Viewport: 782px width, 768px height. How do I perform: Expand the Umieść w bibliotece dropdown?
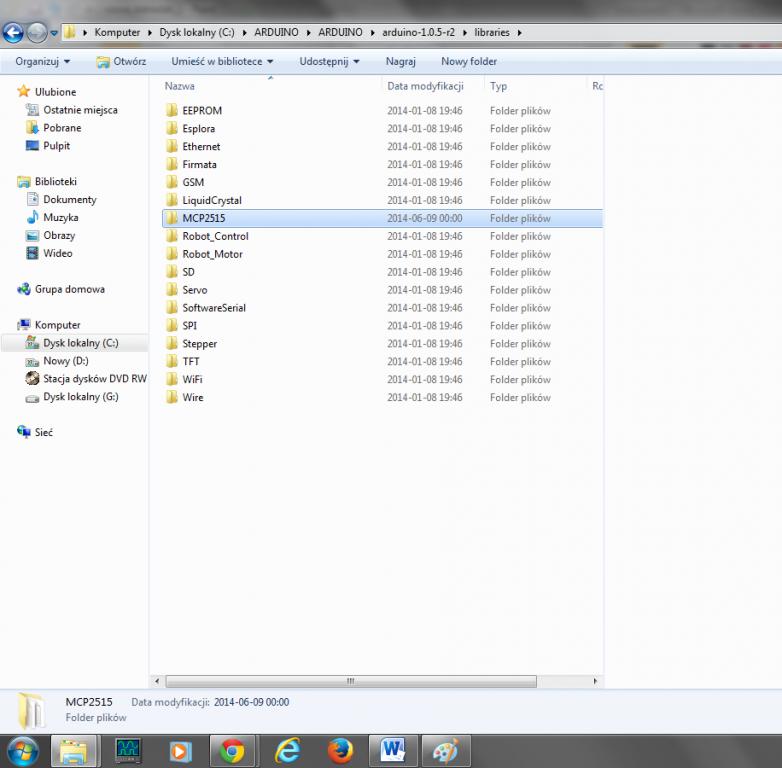point(222,61)
